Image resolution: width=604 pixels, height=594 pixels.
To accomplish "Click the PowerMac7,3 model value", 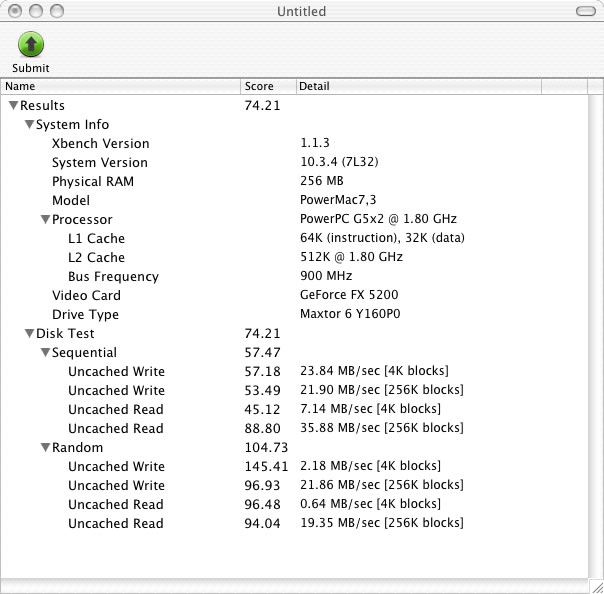I will tap(338, 200).
